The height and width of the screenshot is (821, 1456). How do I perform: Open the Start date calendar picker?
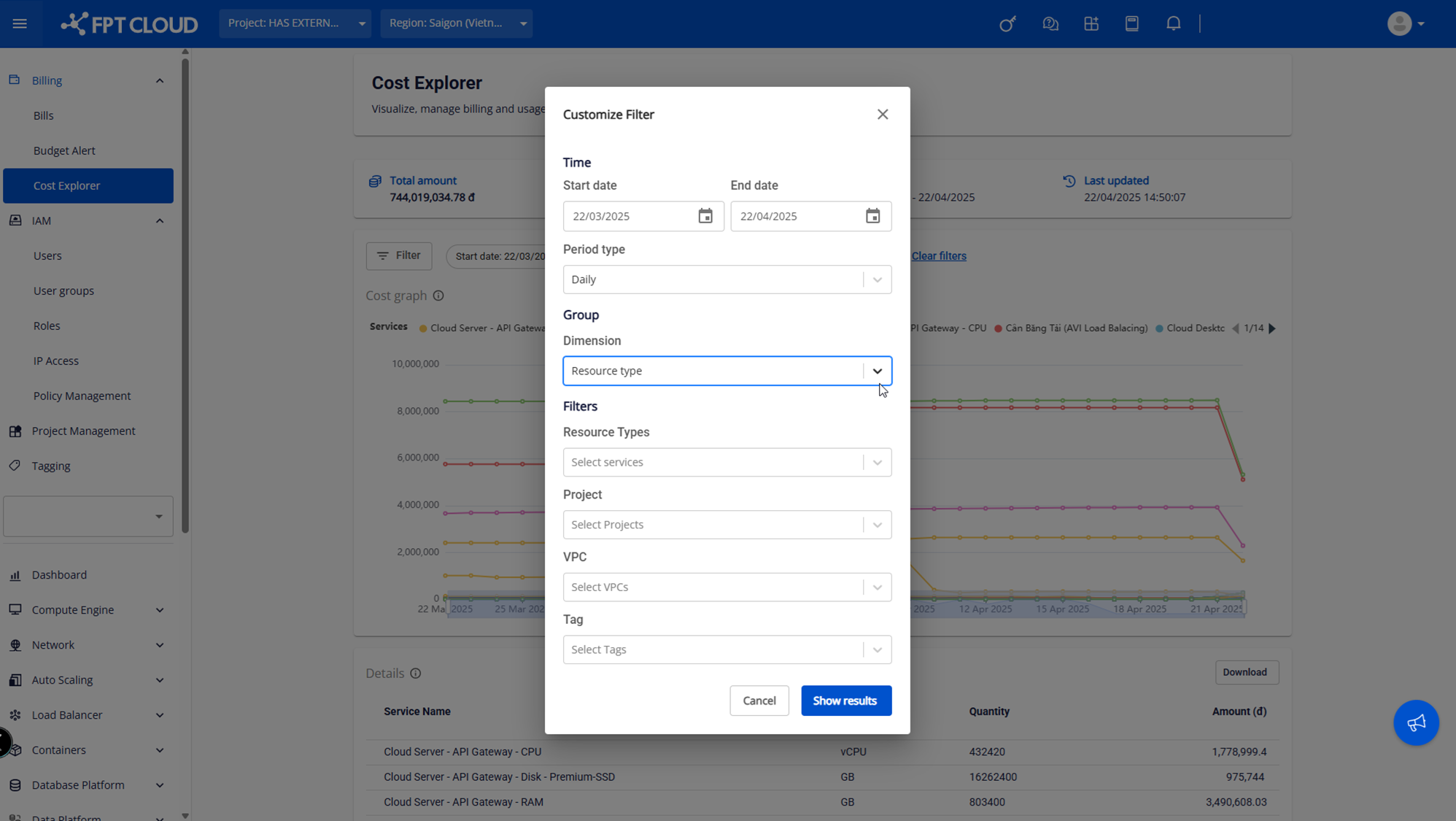(705, 216)
